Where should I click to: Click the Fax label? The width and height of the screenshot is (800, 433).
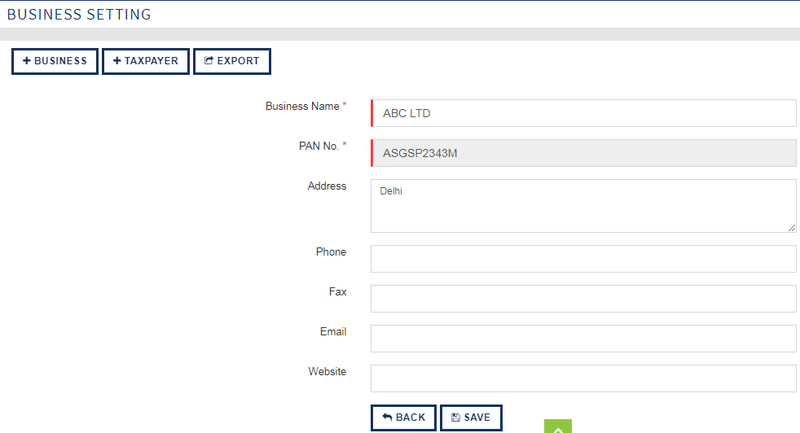click(x=338, y=292)
